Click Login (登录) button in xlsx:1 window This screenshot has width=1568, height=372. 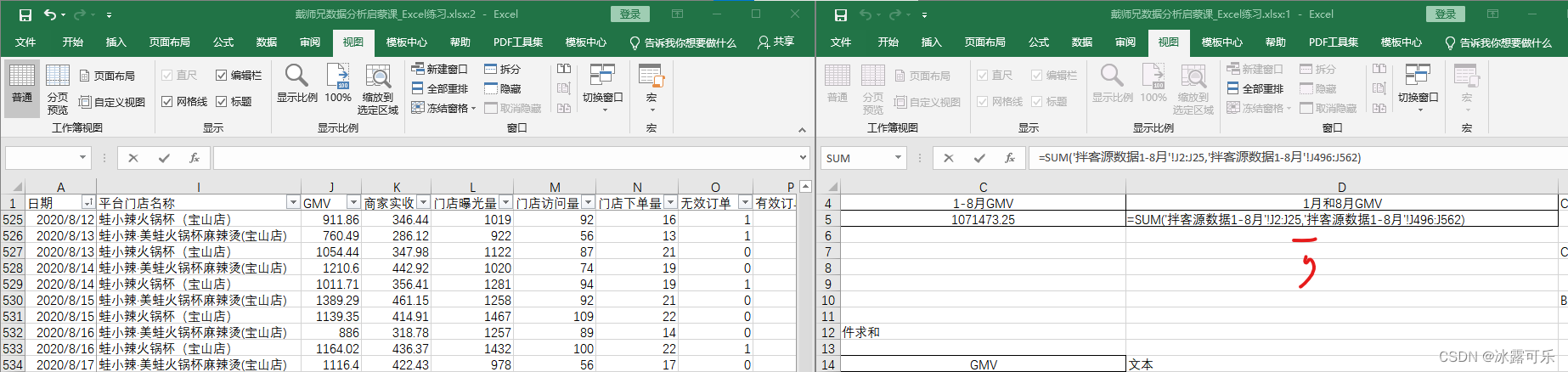(1446, 14)
